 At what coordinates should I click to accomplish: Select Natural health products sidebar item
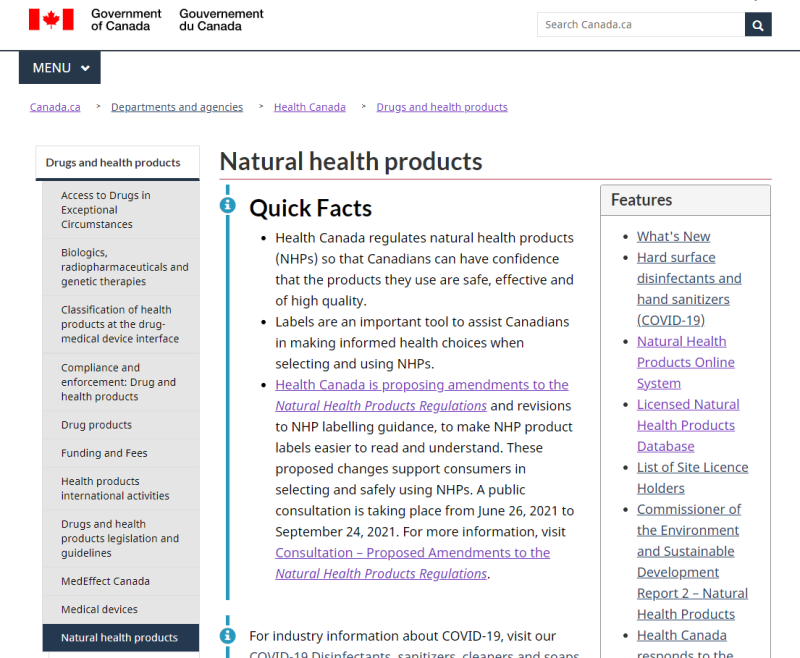tap(121, 638)
